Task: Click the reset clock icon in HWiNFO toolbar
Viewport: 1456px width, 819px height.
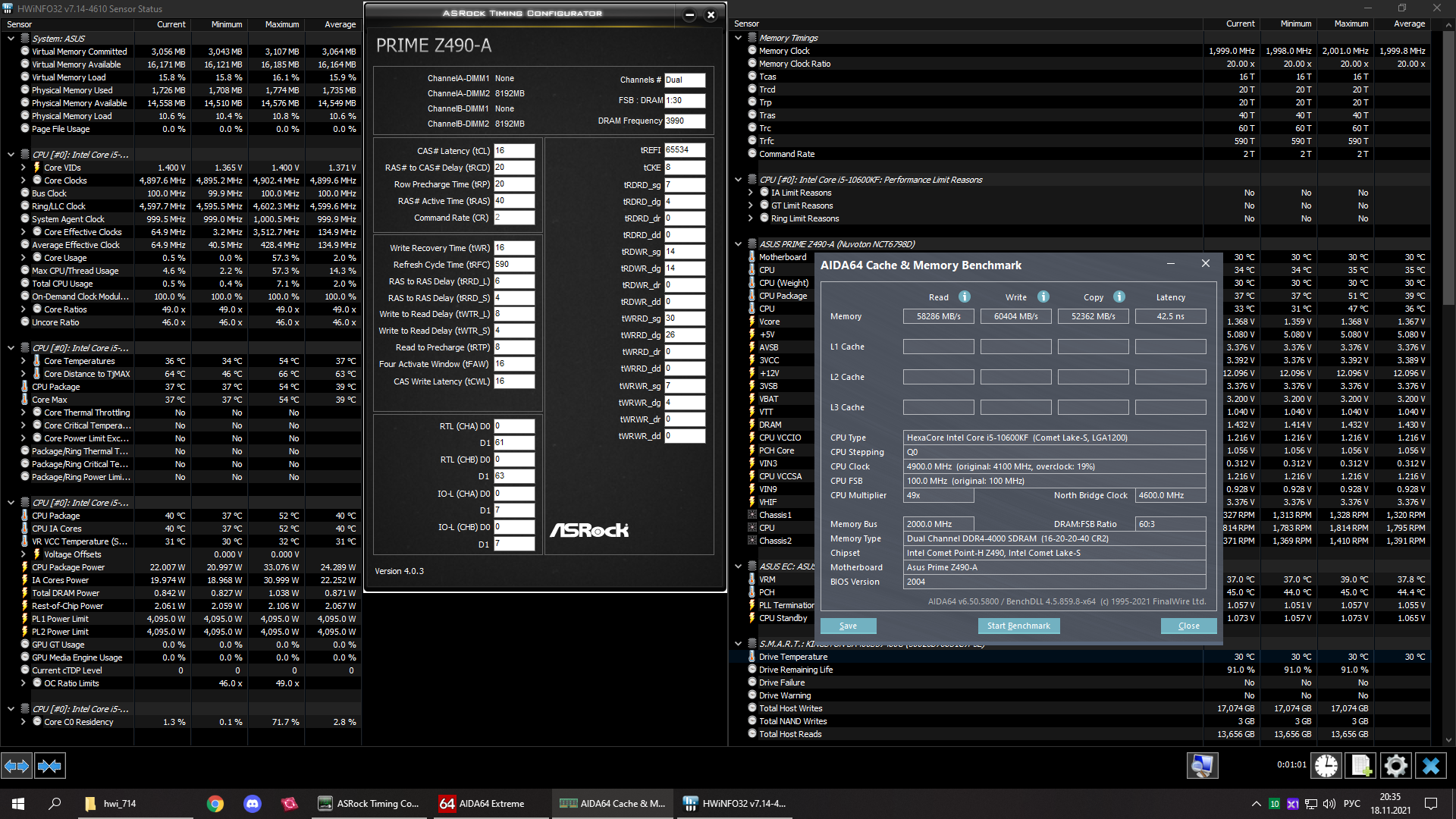Action: coord(1326,766)
